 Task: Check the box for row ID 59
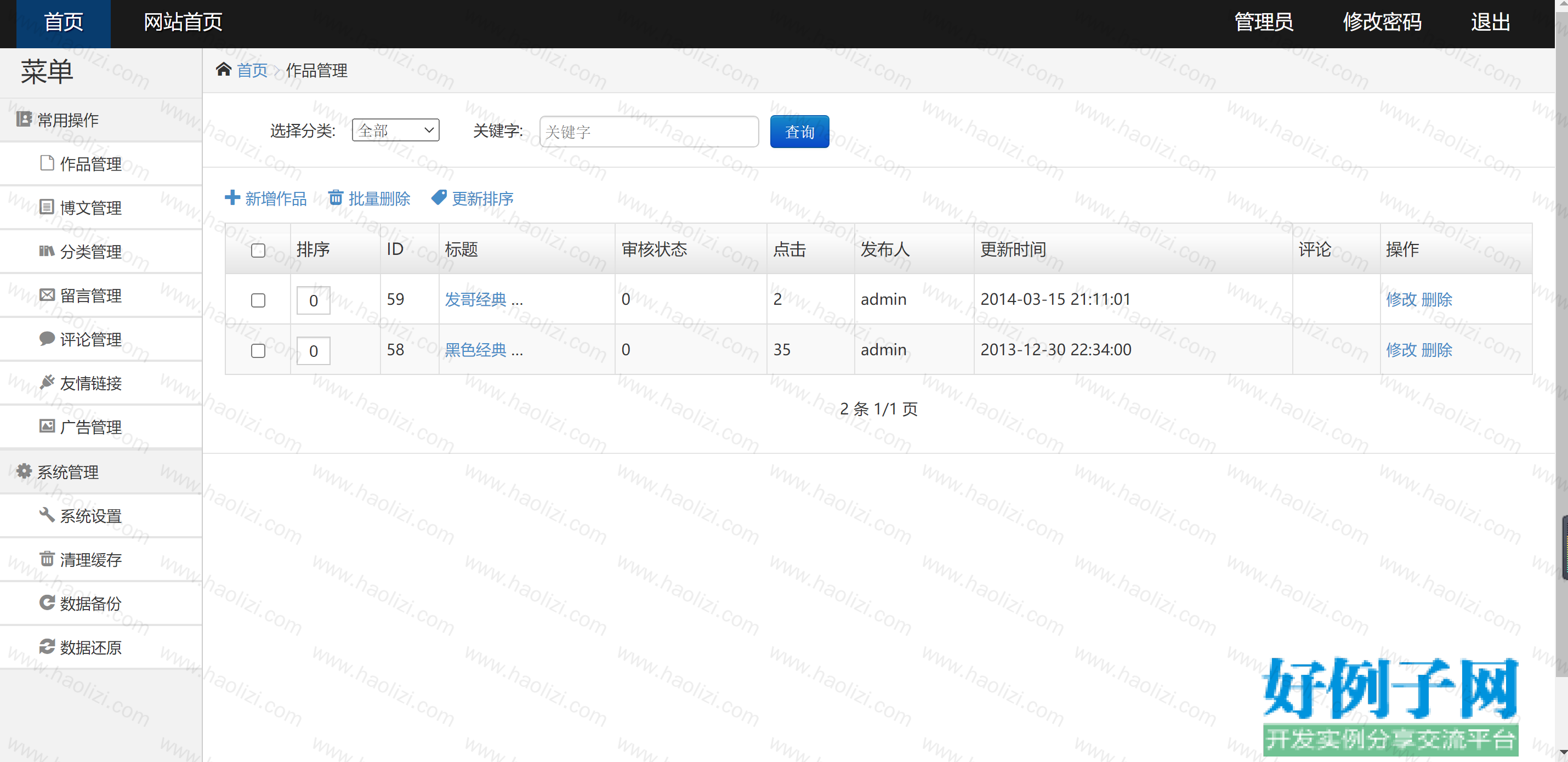(x=258, y=300)
